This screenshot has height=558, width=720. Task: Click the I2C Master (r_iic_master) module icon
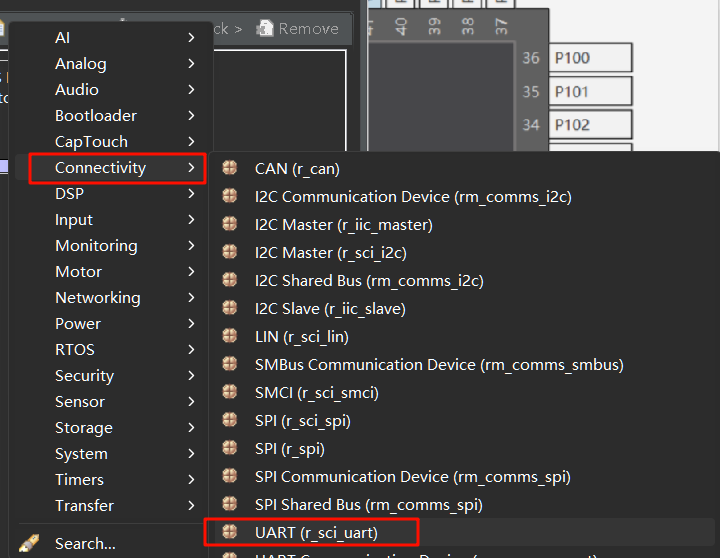coord(230,224)
